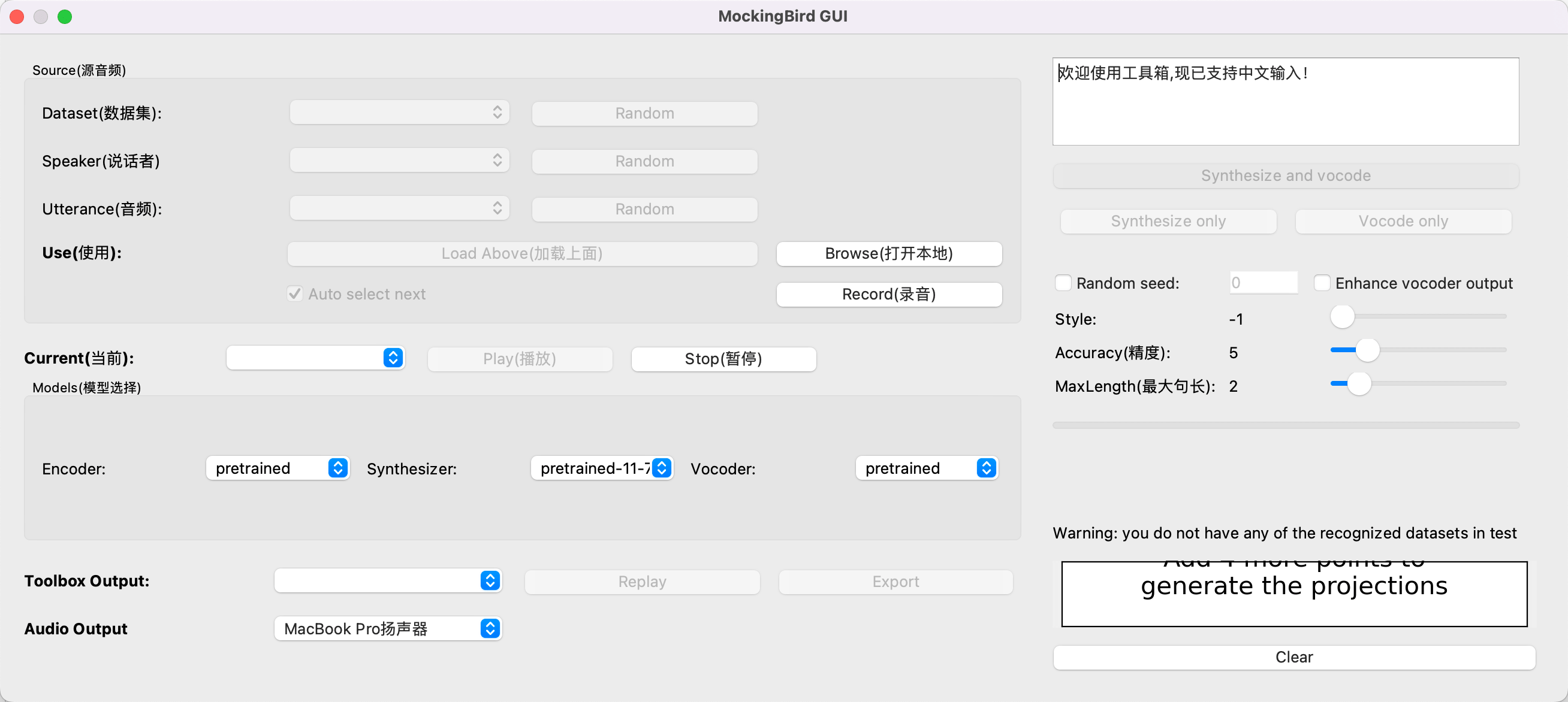Image resolution: width=1568 pixels, height=702 pixels.
Task: Expand the Current utterance combo box
Action: [x=315, y=358]
